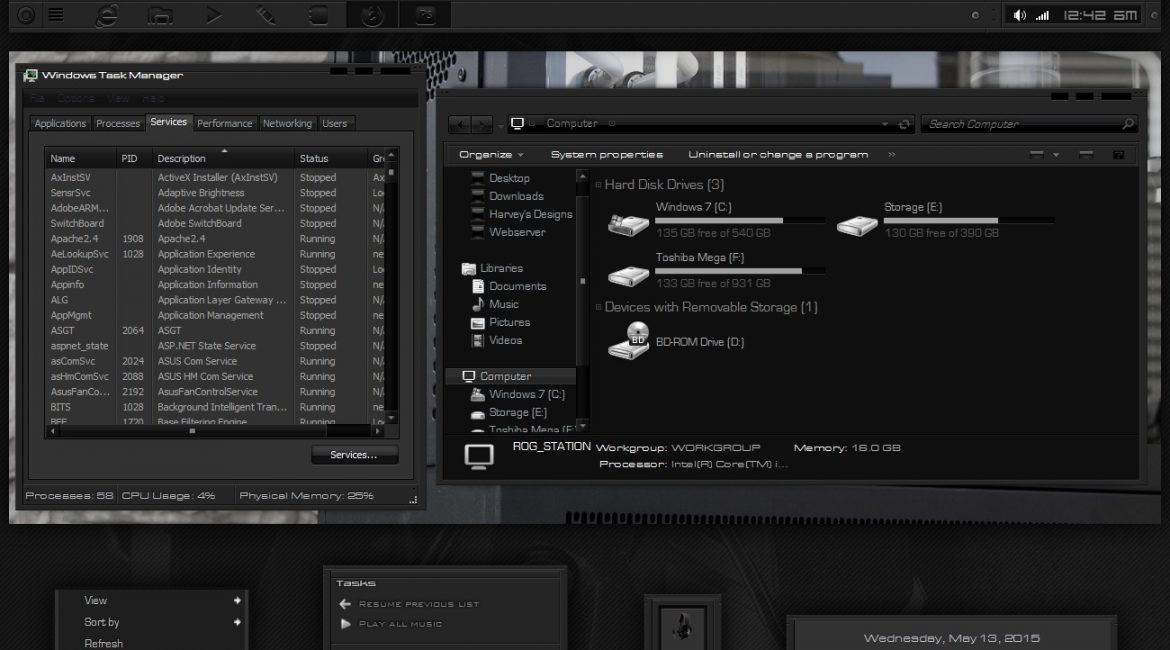The height and width of the screenshot is (650, 1170).
Task: Open the file explorer folder icon in taskbar
Action: [160, 16]
